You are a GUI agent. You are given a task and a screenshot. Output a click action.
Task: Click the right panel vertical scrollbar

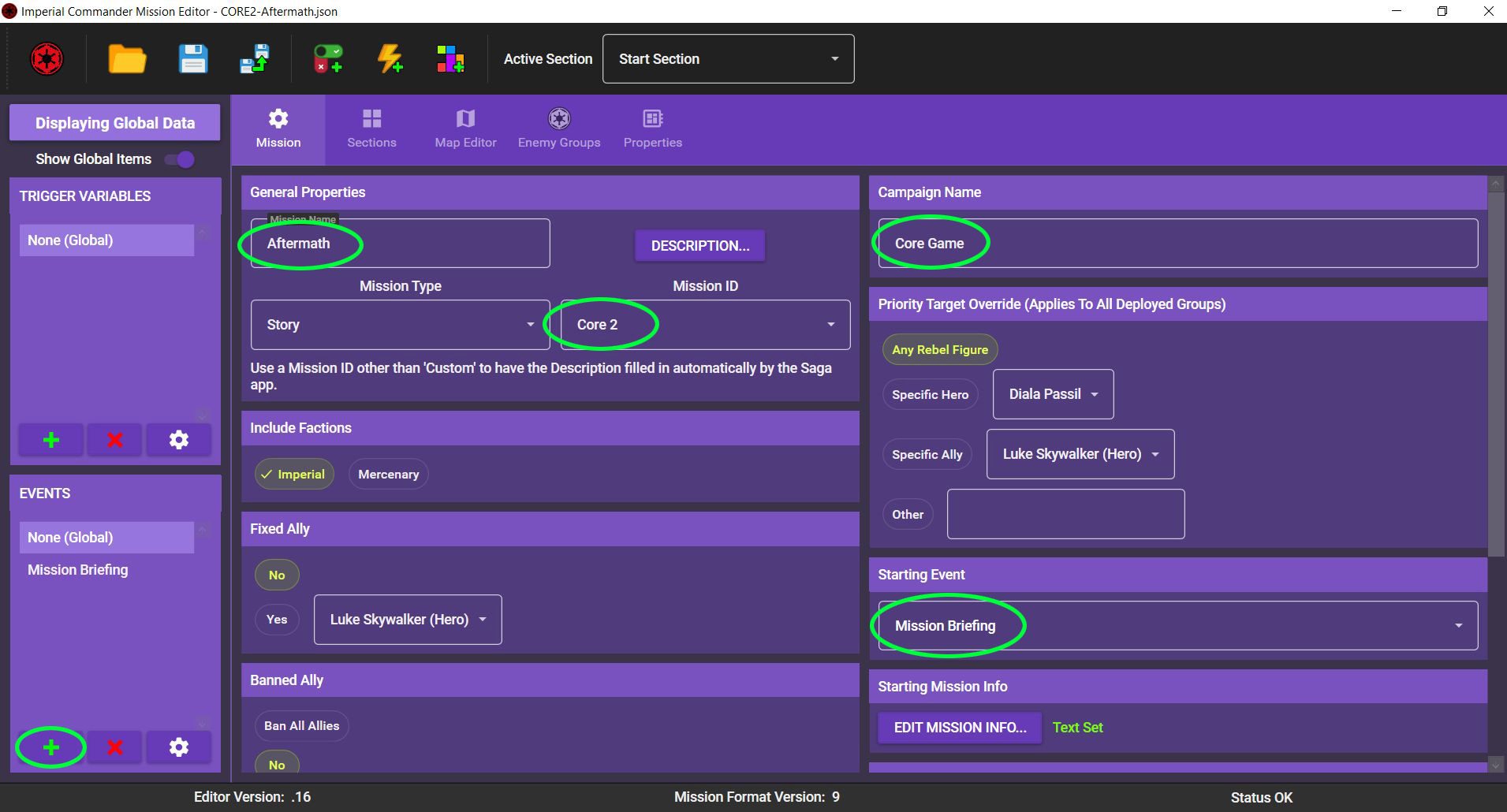[1496, 374]
